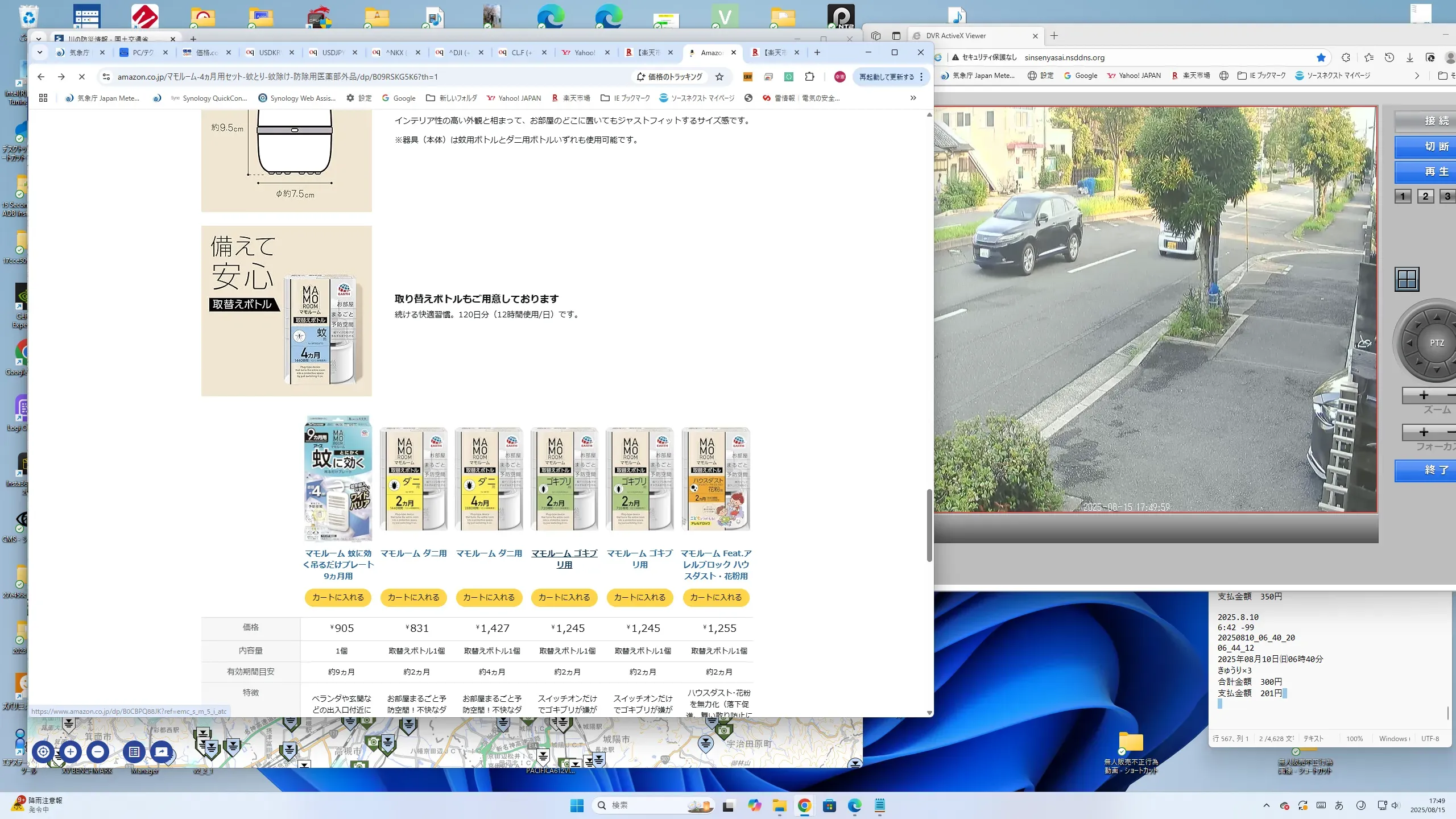Expand the Chrome tab search dropdown
The height and width of the screenshot is (819, 1456).
pos(39,52)
